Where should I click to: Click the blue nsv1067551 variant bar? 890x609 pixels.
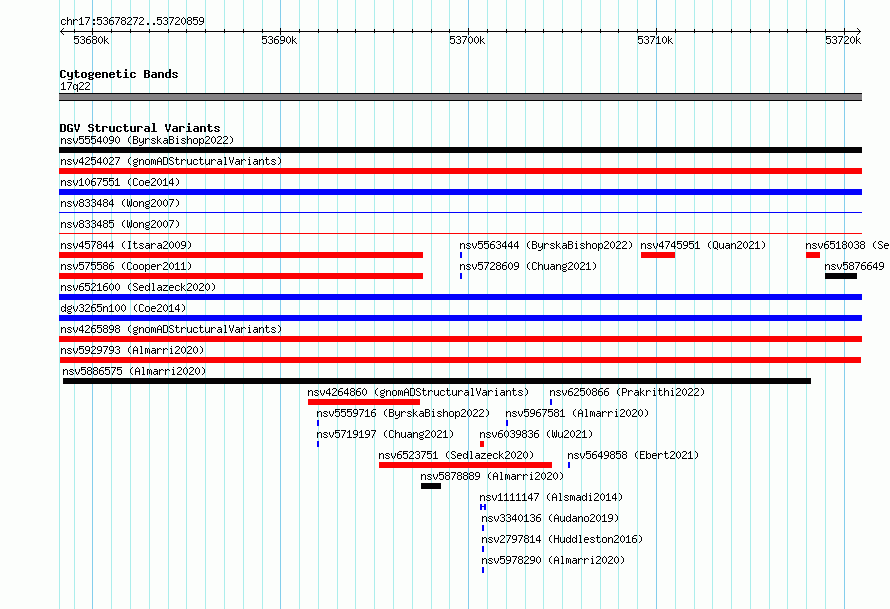coord(460,192)
